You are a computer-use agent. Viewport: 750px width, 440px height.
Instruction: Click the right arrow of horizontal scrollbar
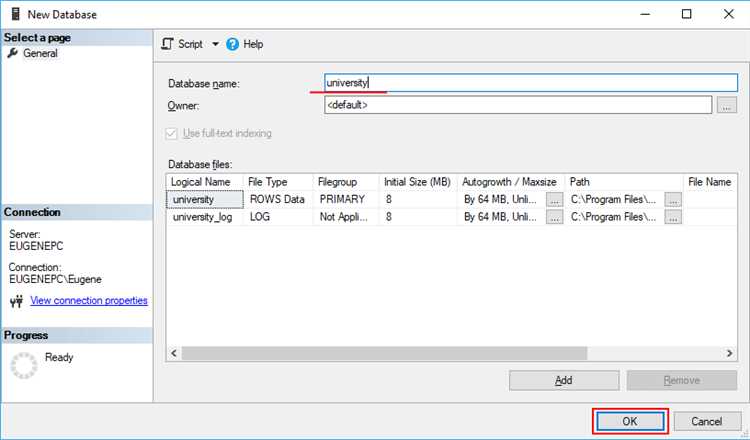[x=729, y=353]
